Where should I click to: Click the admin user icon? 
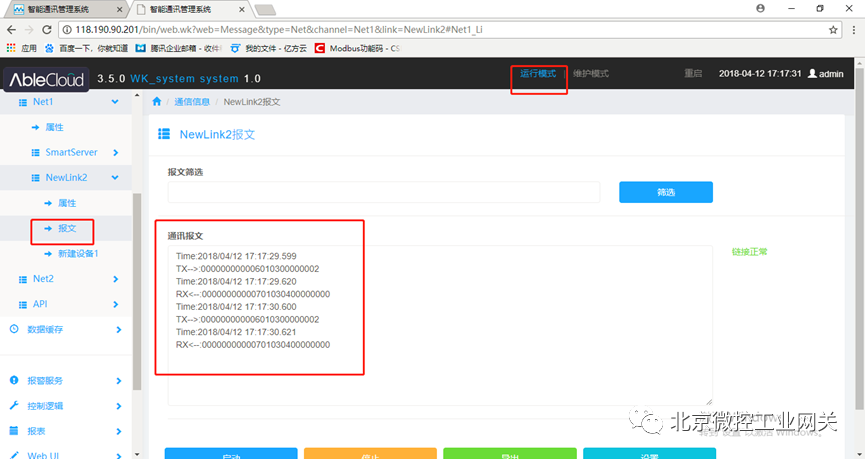(812, 74)
